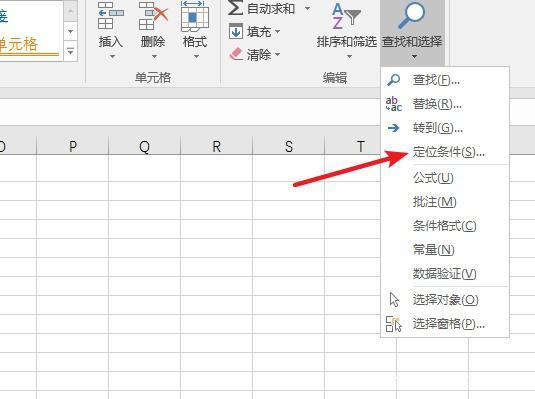Select 条件格式(C) in the menu
The image size is (535, 399).
click(x=445, y=226)
